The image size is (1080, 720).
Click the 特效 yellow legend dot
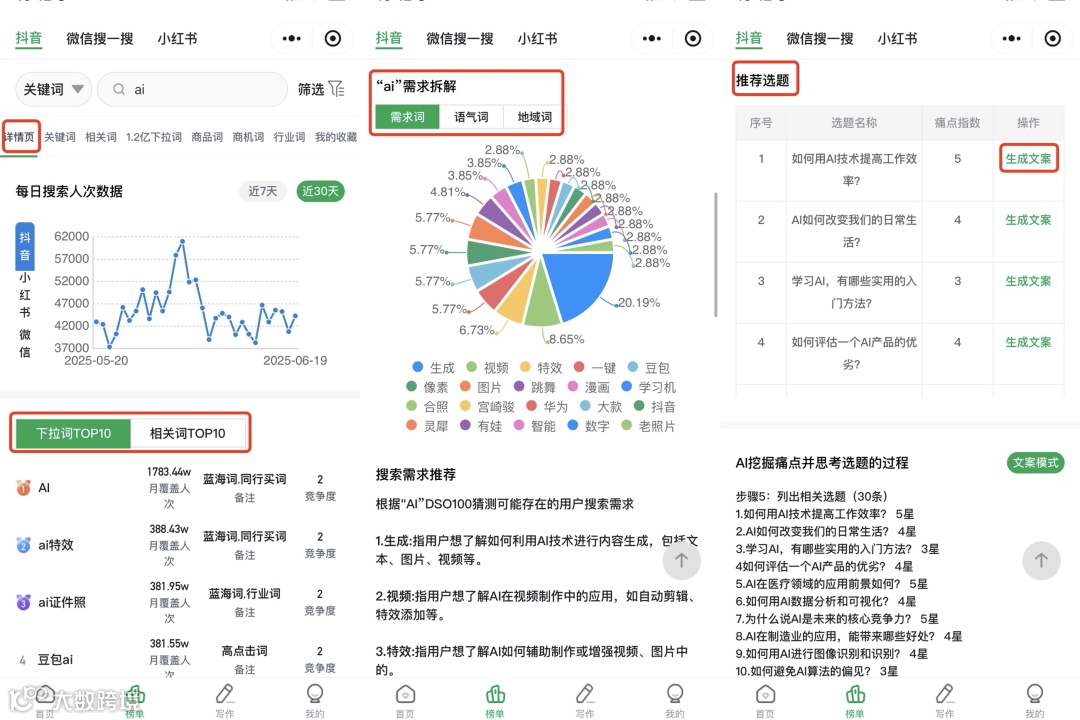click(525, 367)
